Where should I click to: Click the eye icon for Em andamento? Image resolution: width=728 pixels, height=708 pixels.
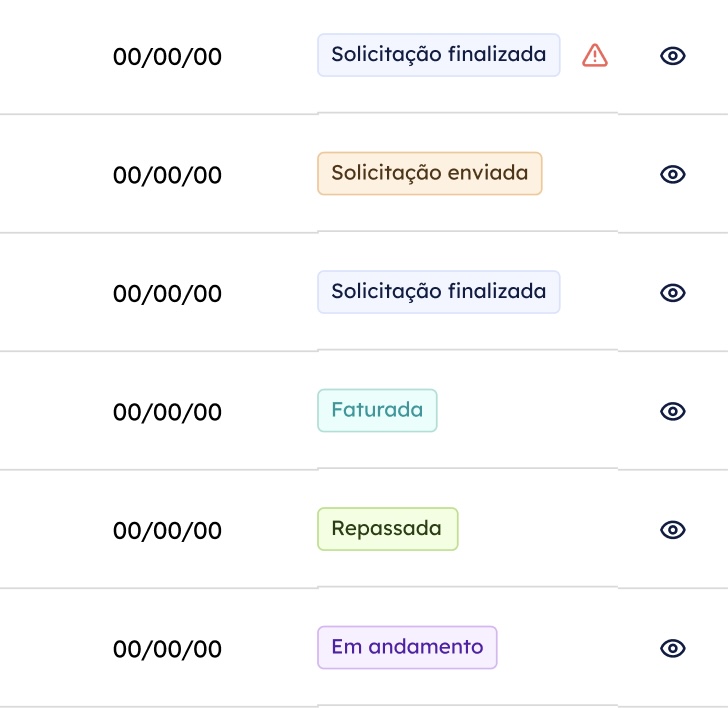click(x=673, y=648)
